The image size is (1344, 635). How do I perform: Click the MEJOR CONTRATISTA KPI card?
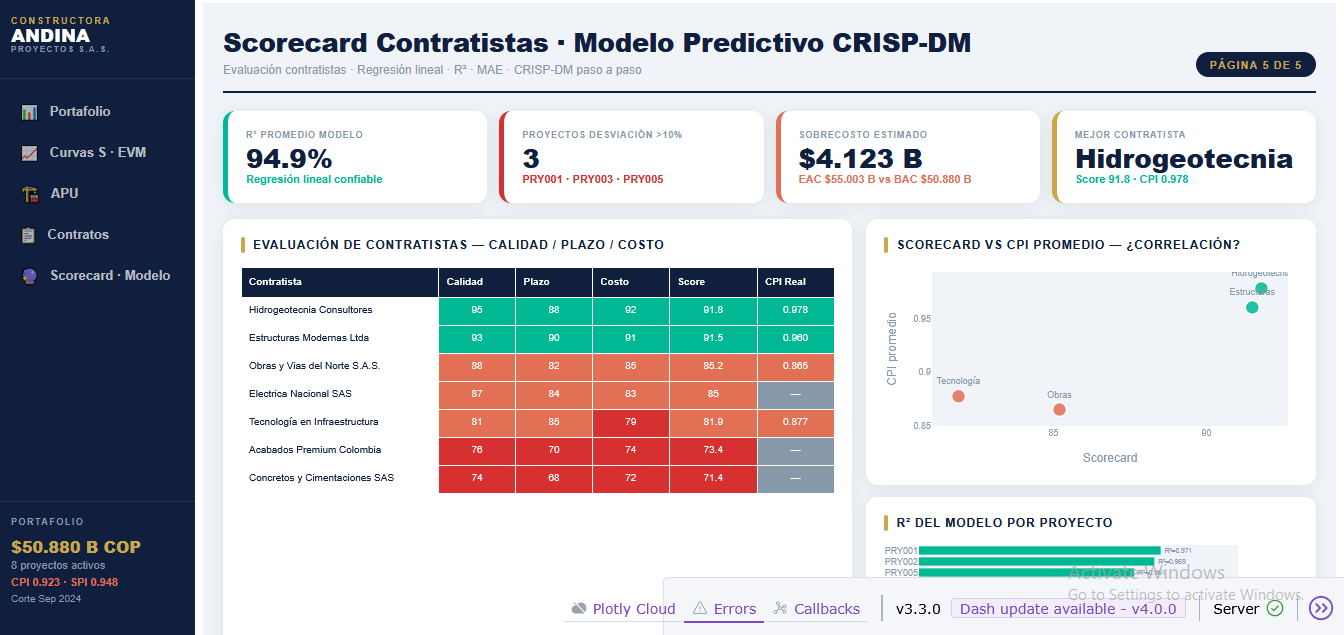pyautogui.click(x=1184, y=156)
